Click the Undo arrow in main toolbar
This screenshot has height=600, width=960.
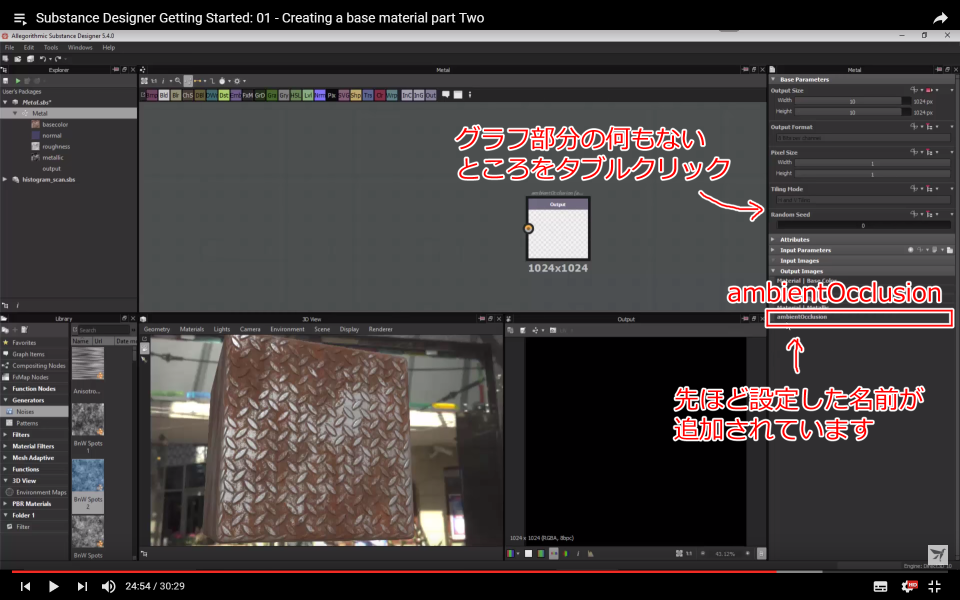pos(43,59)
